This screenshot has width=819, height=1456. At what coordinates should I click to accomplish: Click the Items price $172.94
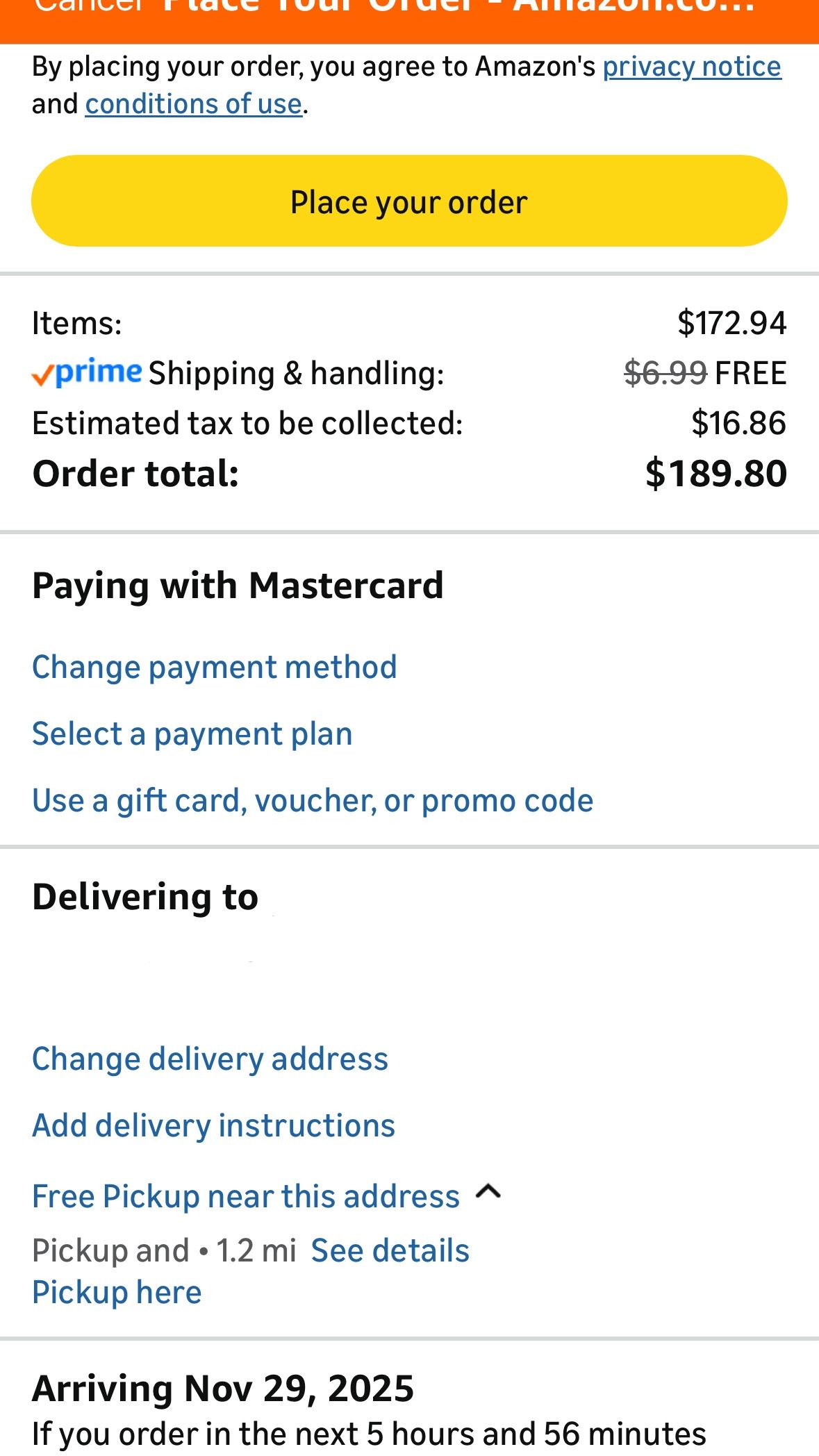[x=732, y=322]
